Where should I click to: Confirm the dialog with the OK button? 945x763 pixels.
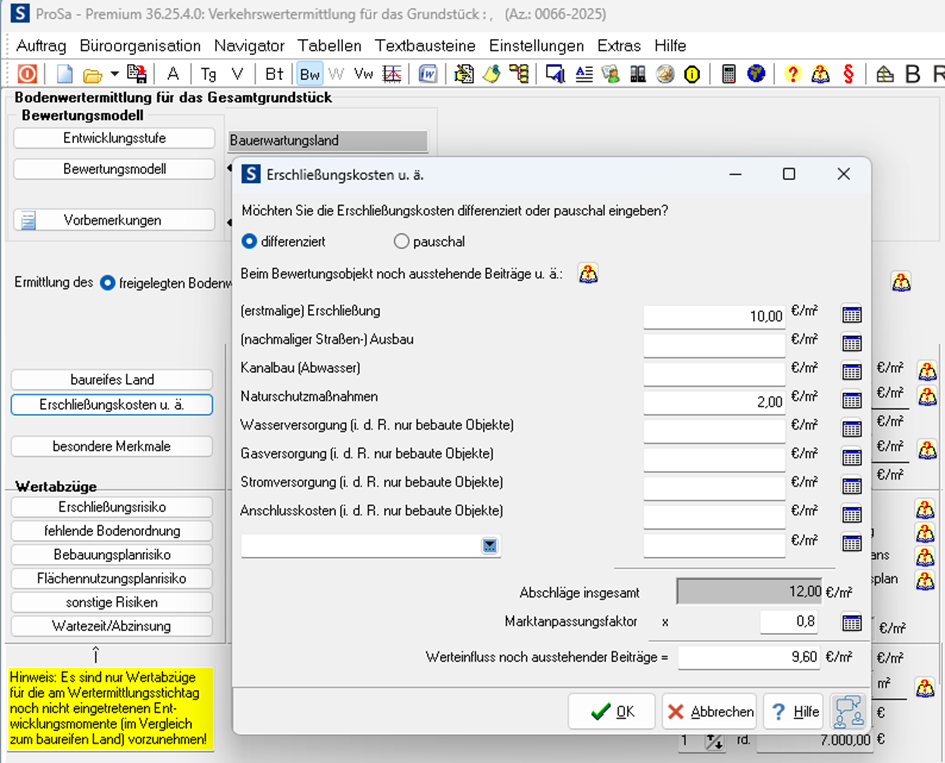(612, 712)
